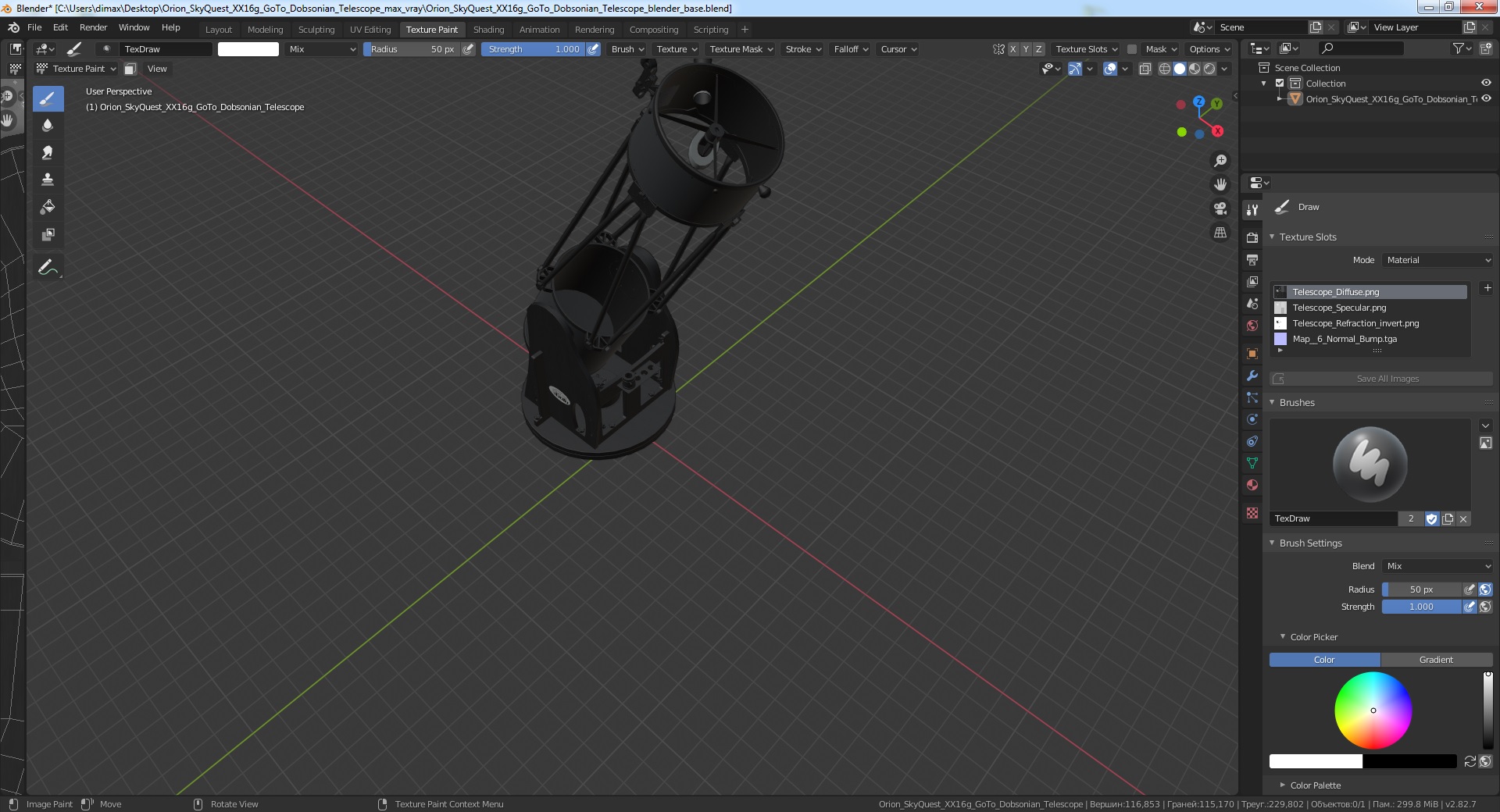
Task: Open the Blend mode Mix dropdown
Action: (1437, 566)
